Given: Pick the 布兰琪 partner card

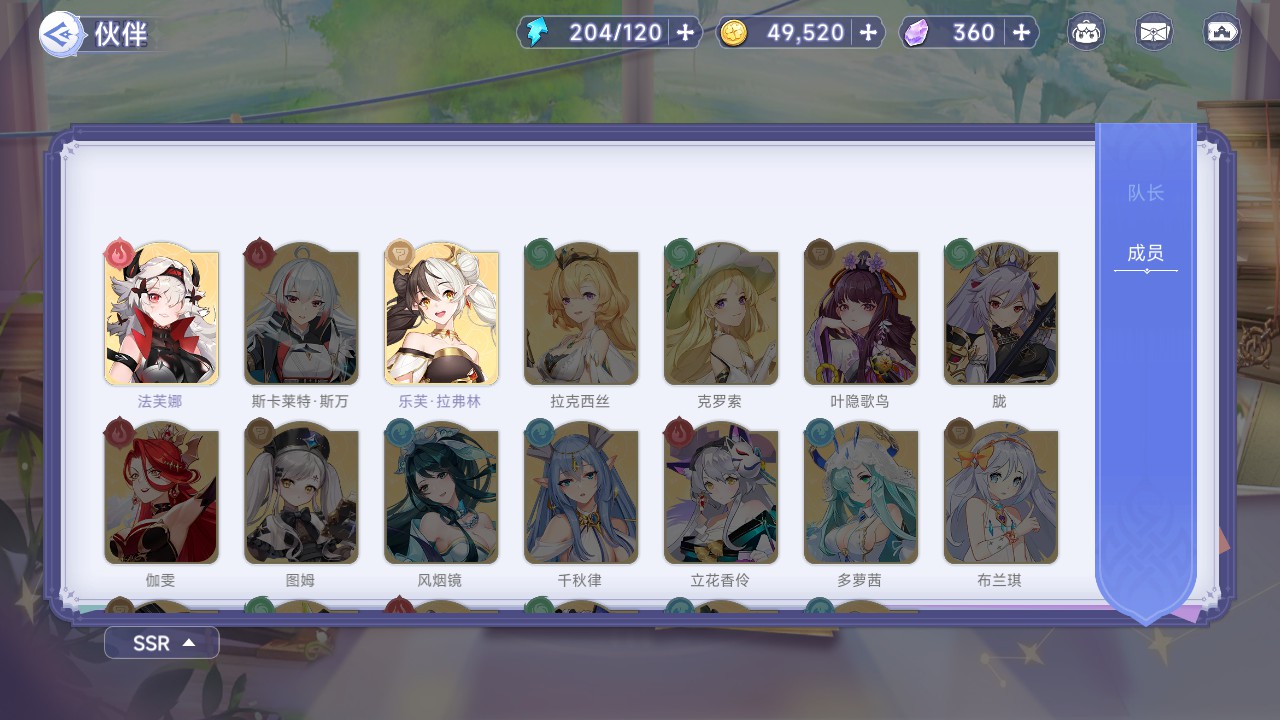Looking at the screenshot, I should tap(1001, 493).
